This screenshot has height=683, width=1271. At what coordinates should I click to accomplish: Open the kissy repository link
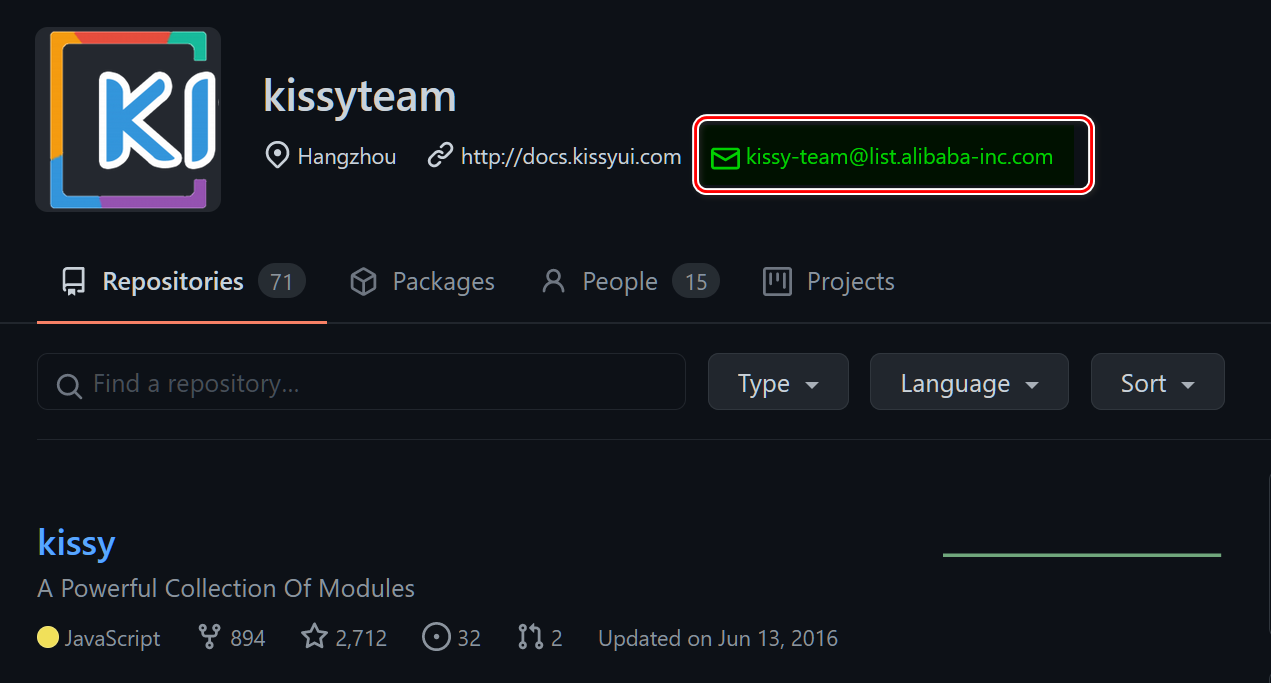coord(76,543)
